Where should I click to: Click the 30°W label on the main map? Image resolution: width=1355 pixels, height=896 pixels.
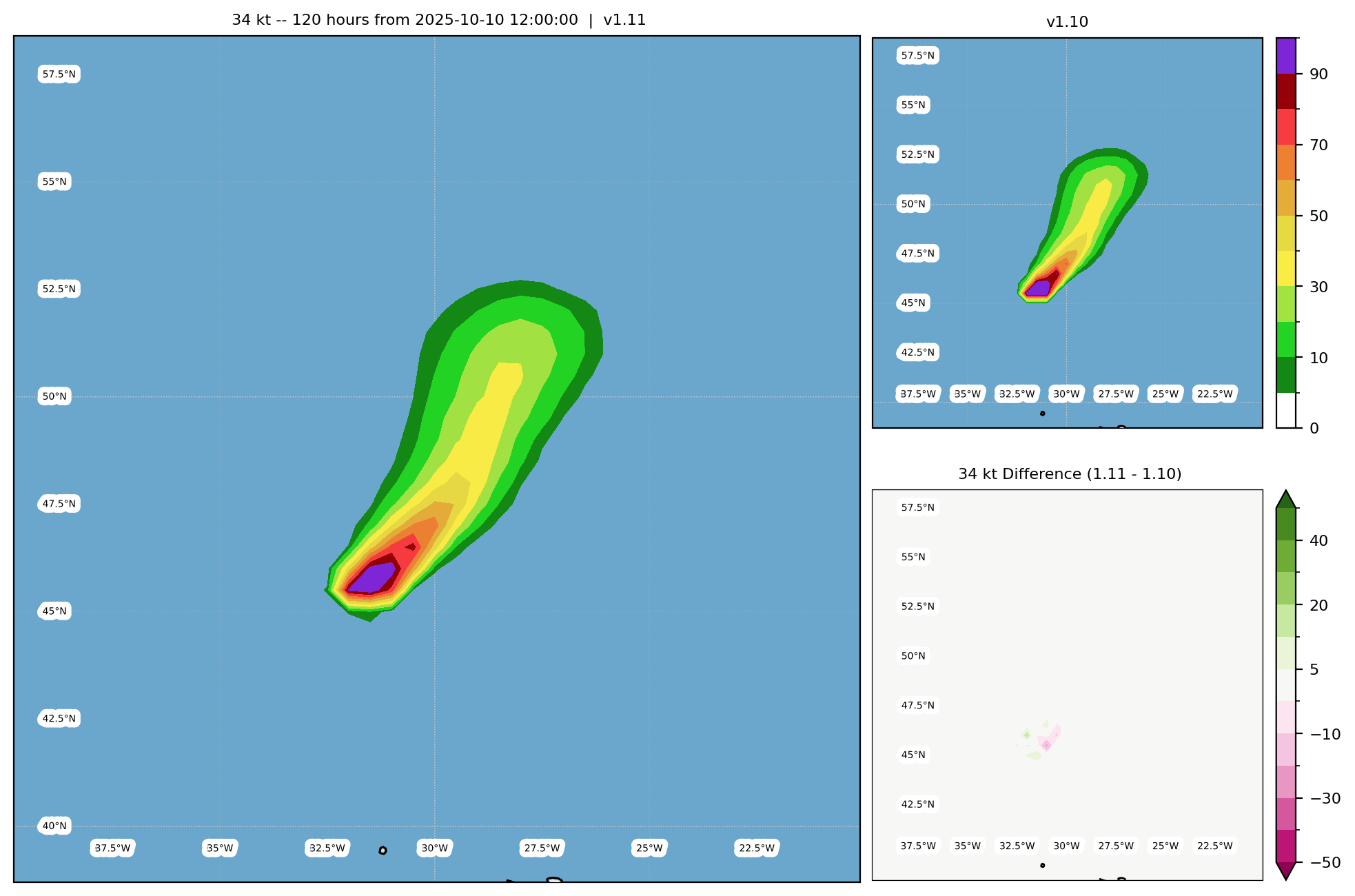[x=434, y=848]
